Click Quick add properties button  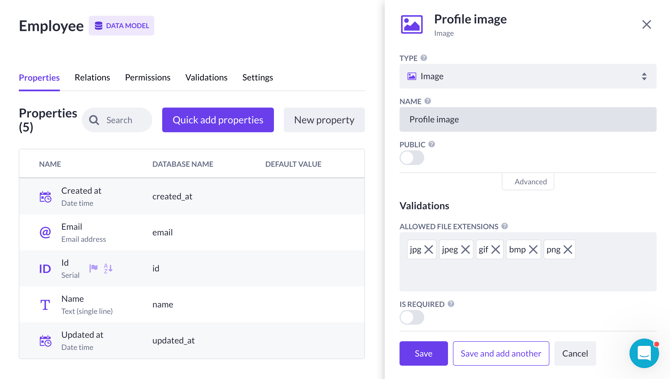click(218, 120)
